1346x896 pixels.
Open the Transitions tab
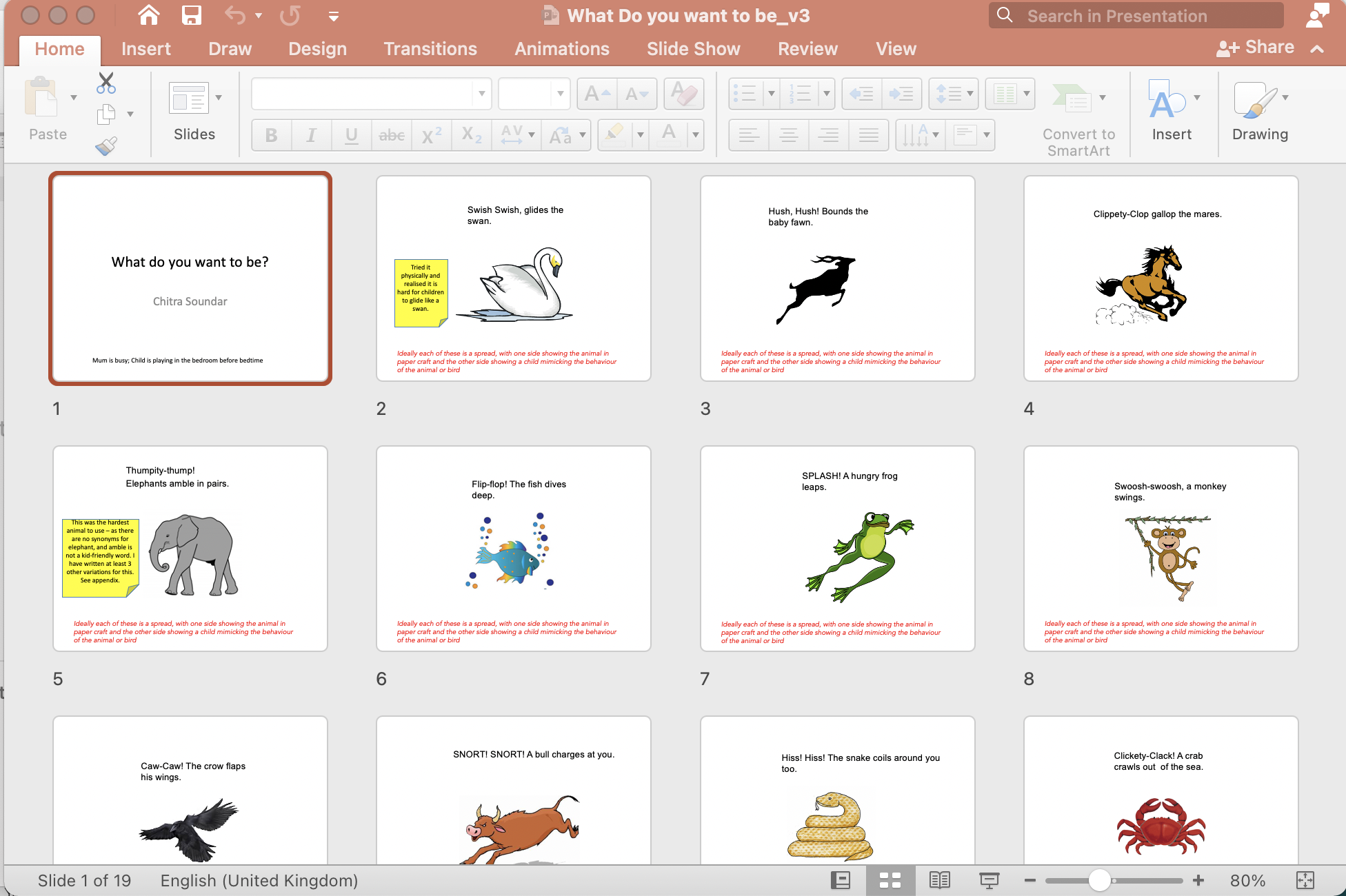pos(430,49)
